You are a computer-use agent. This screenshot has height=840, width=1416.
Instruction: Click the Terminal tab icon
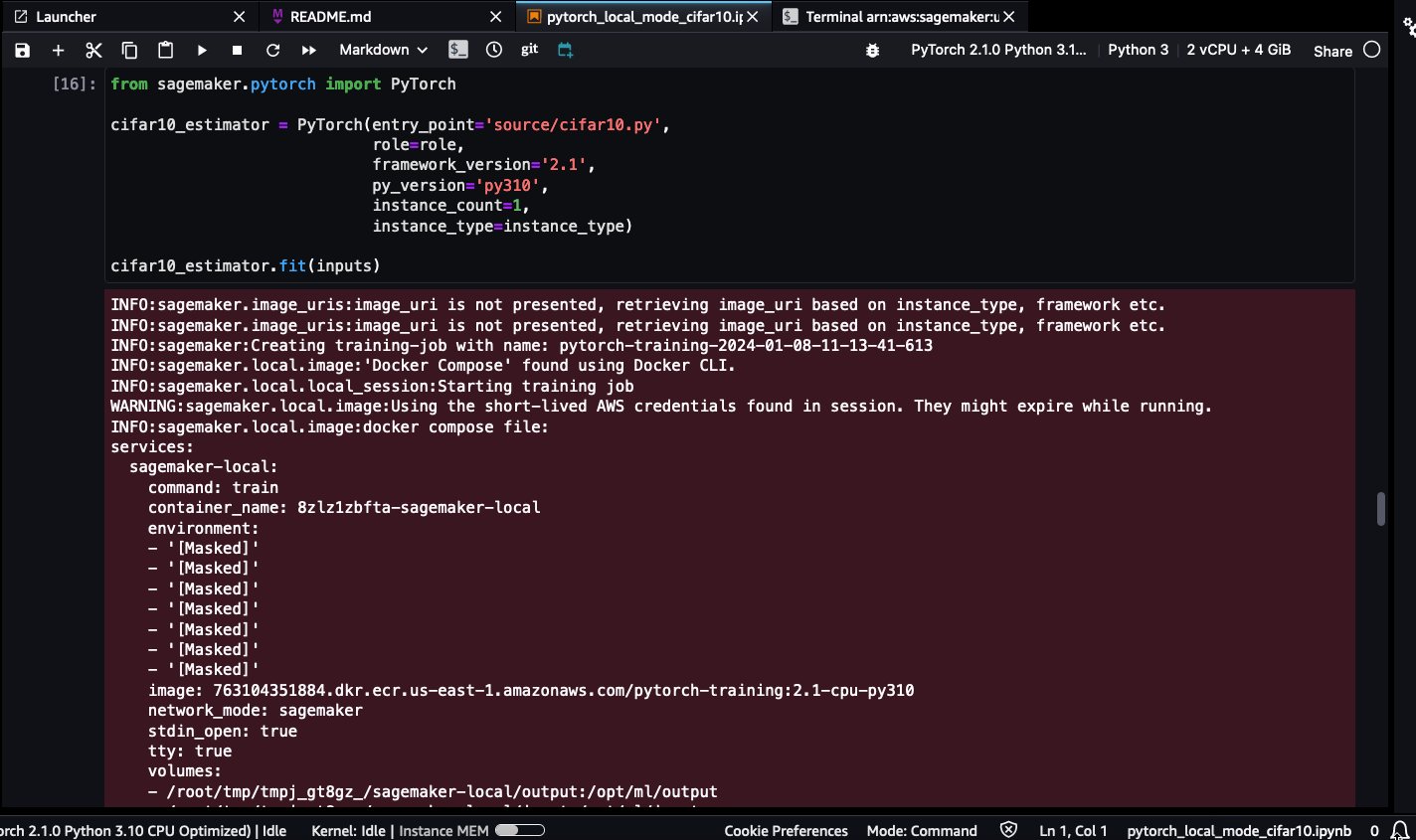[791, 17]
